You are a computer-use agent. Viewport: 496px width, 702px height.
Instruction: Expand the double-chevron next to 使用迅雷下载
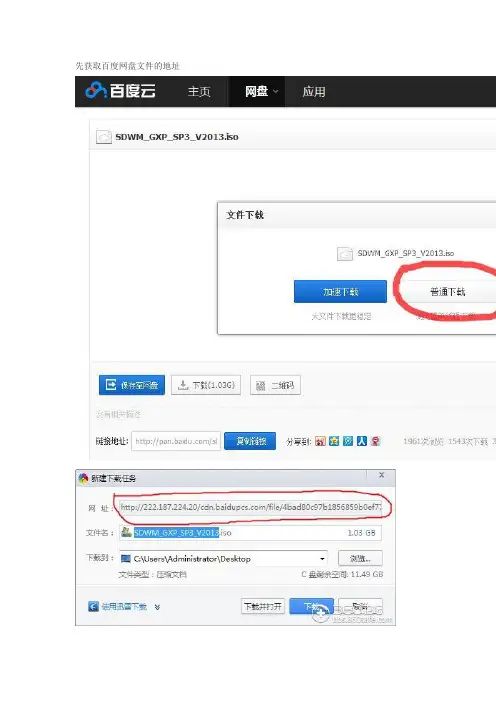[157, 607]
